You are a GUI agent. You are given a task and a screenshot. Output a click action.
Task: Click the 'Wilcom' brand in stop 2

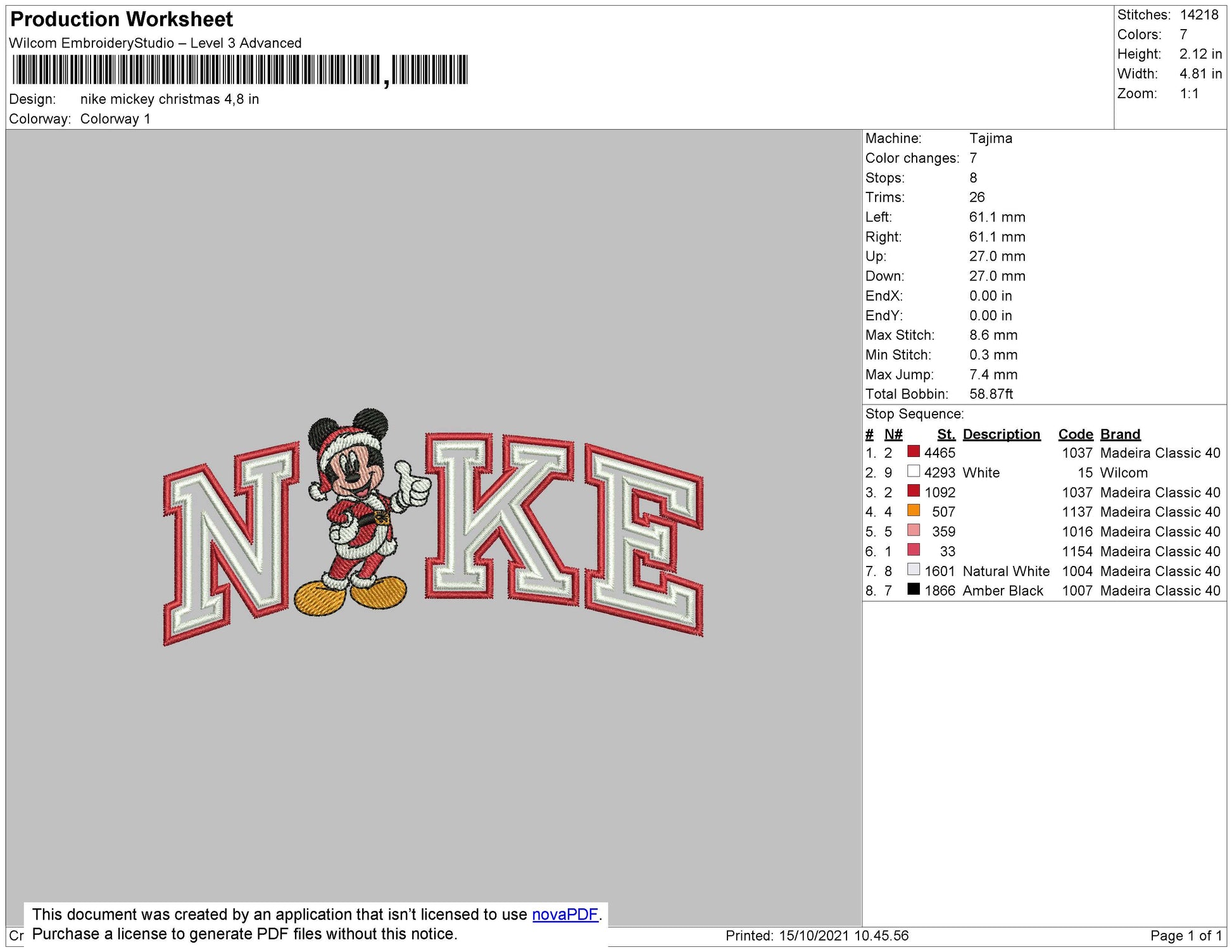(x=1123, y=473)
